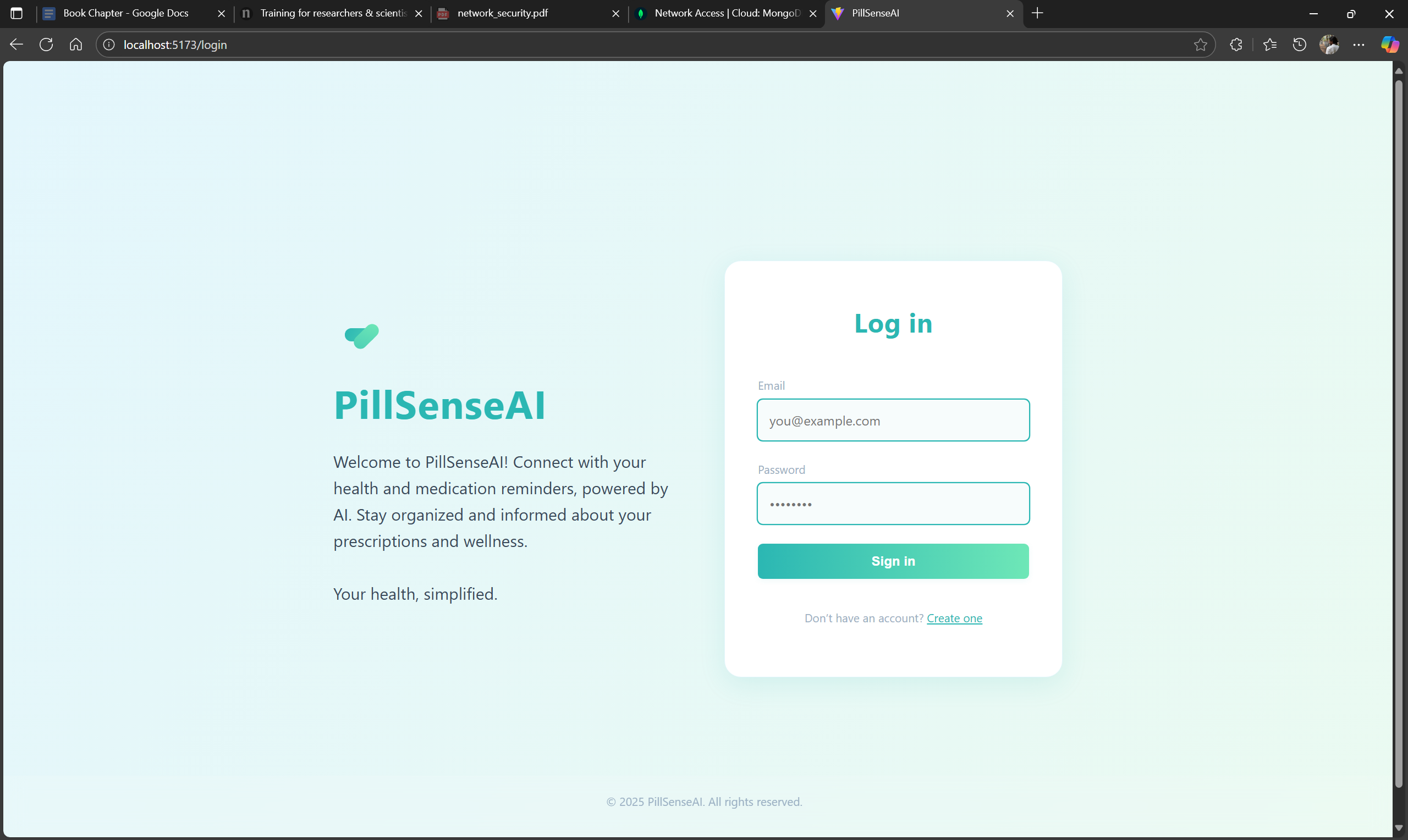Image resolution: width=1408 pixels, height=840 pixels.
Task: Open the site information icon in address bar
Action: coord(109,45)
